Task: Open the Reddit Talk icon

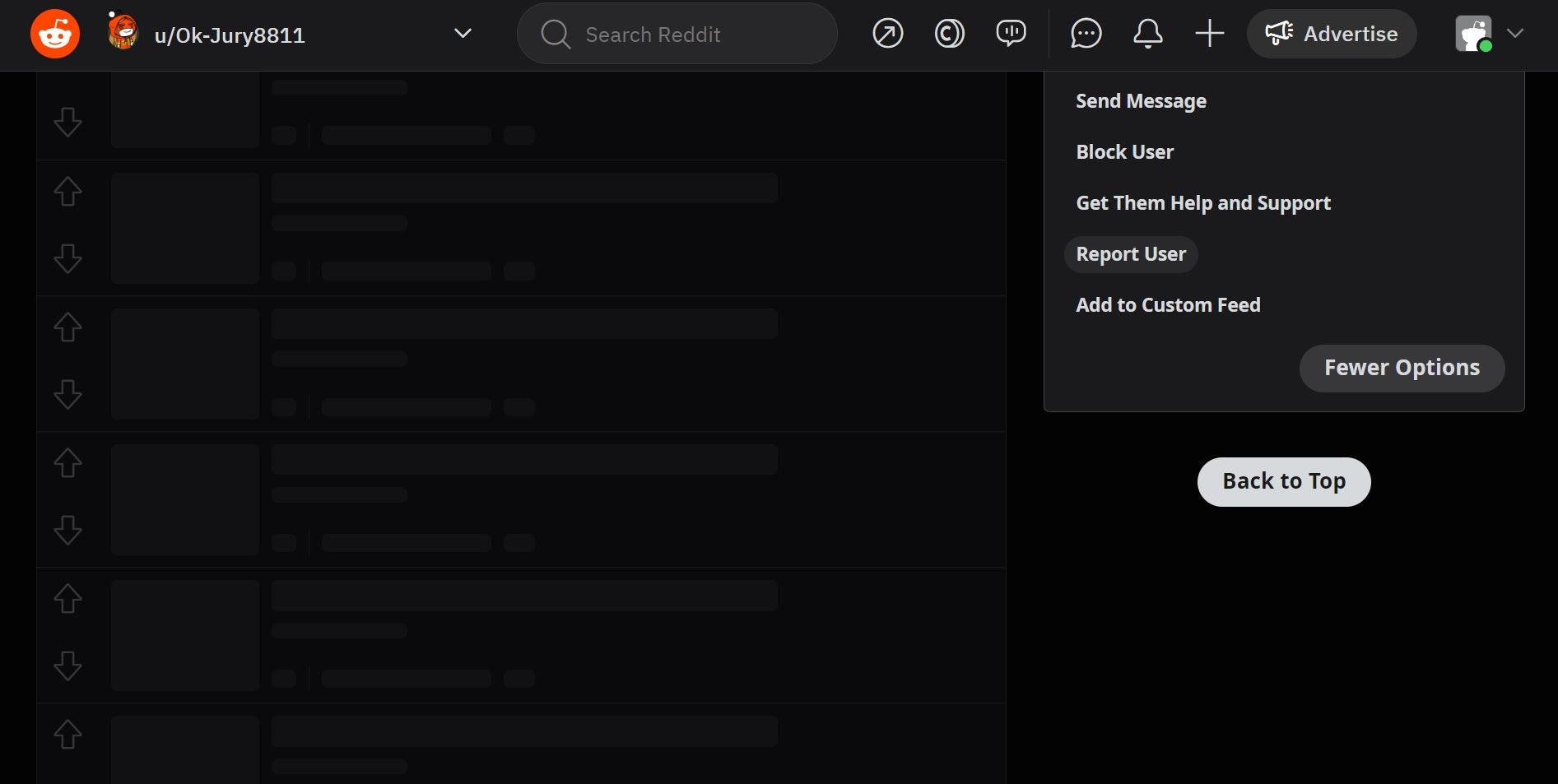Action: (1011, 34)
